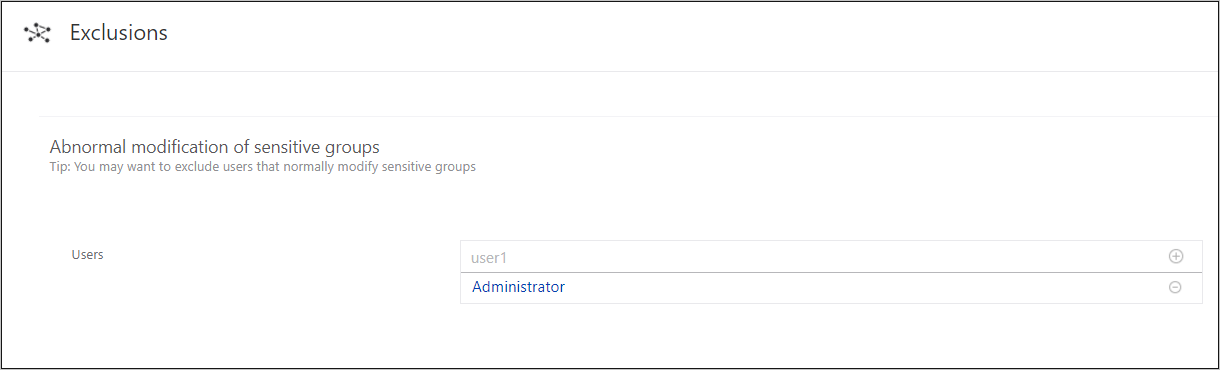This screenshot has height=370, width=1220.
Task: Click the Users field label
Action: coord(87,255)
